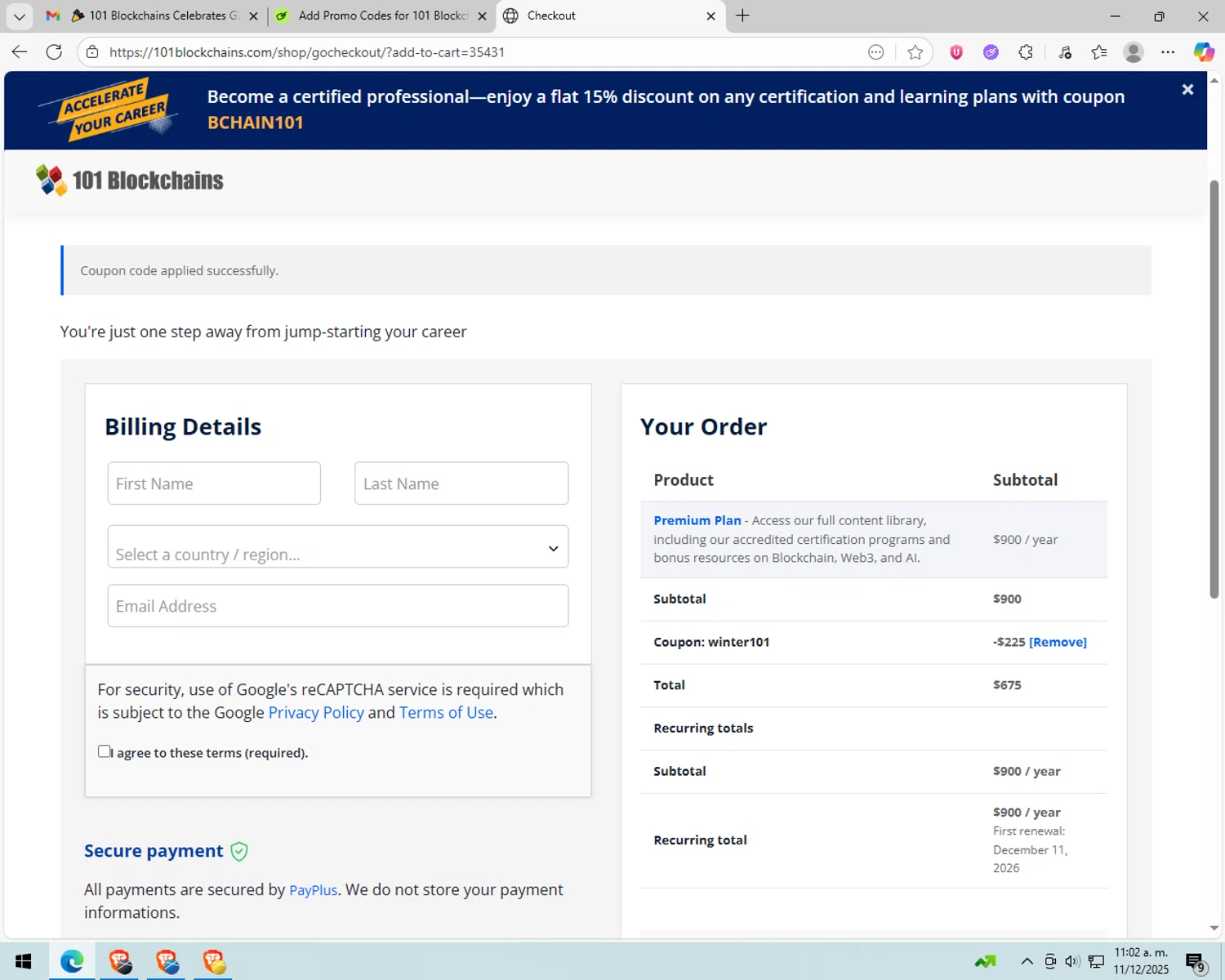The width and height of the screenshot is (1225, 980).
Task: Click the page actions icon in address bar
Action: click(876, 52)
